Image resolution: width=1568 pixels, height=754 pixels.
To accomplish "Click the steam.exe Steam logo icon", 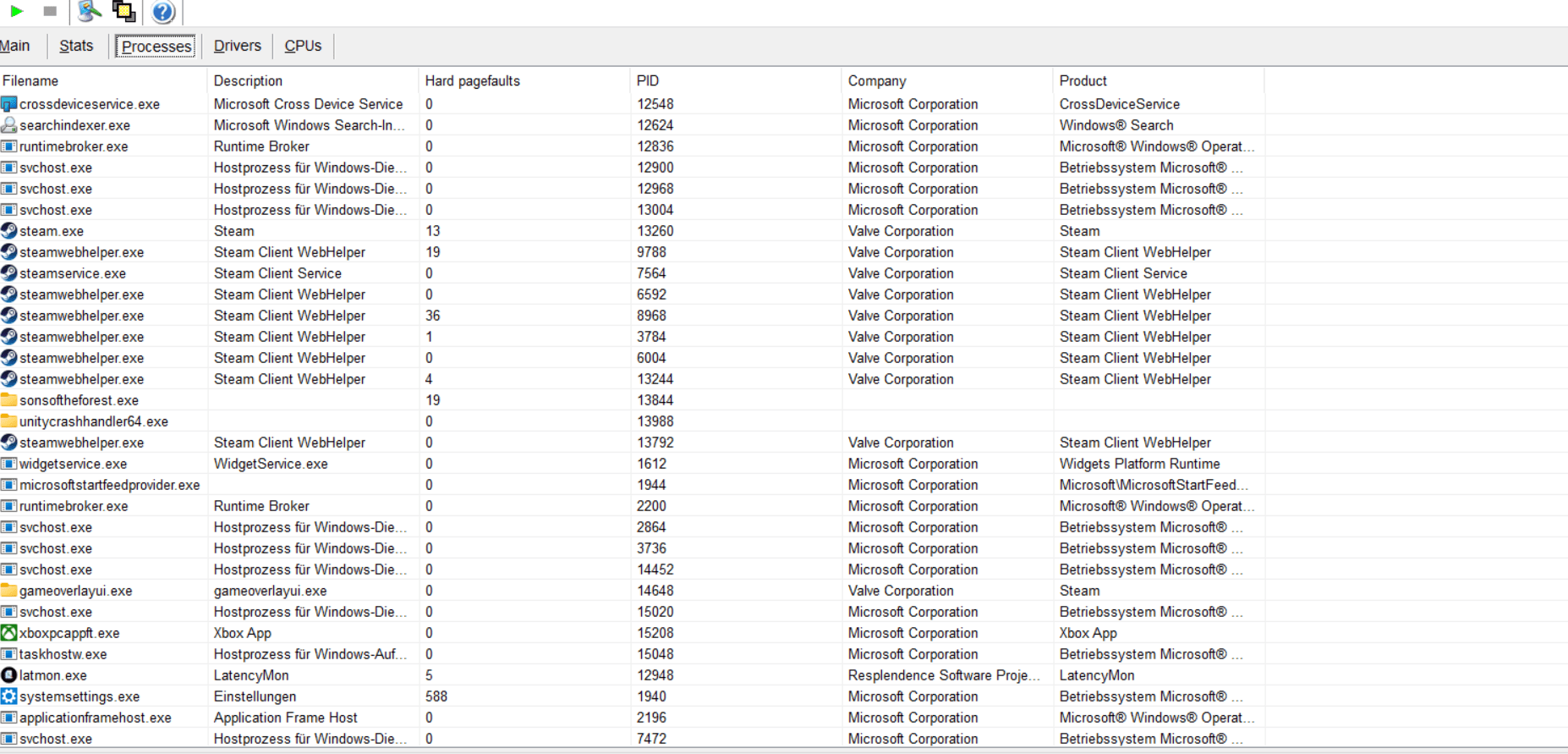I will coord(8,231).
